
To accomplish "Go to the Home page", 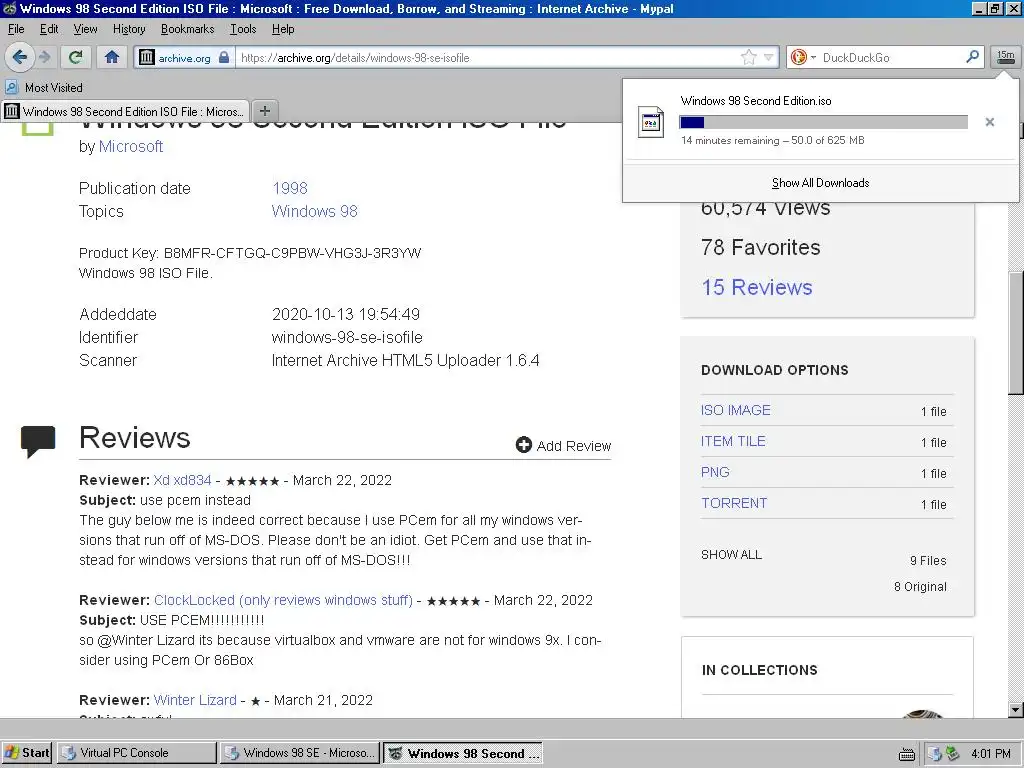I will click(112, 57).
